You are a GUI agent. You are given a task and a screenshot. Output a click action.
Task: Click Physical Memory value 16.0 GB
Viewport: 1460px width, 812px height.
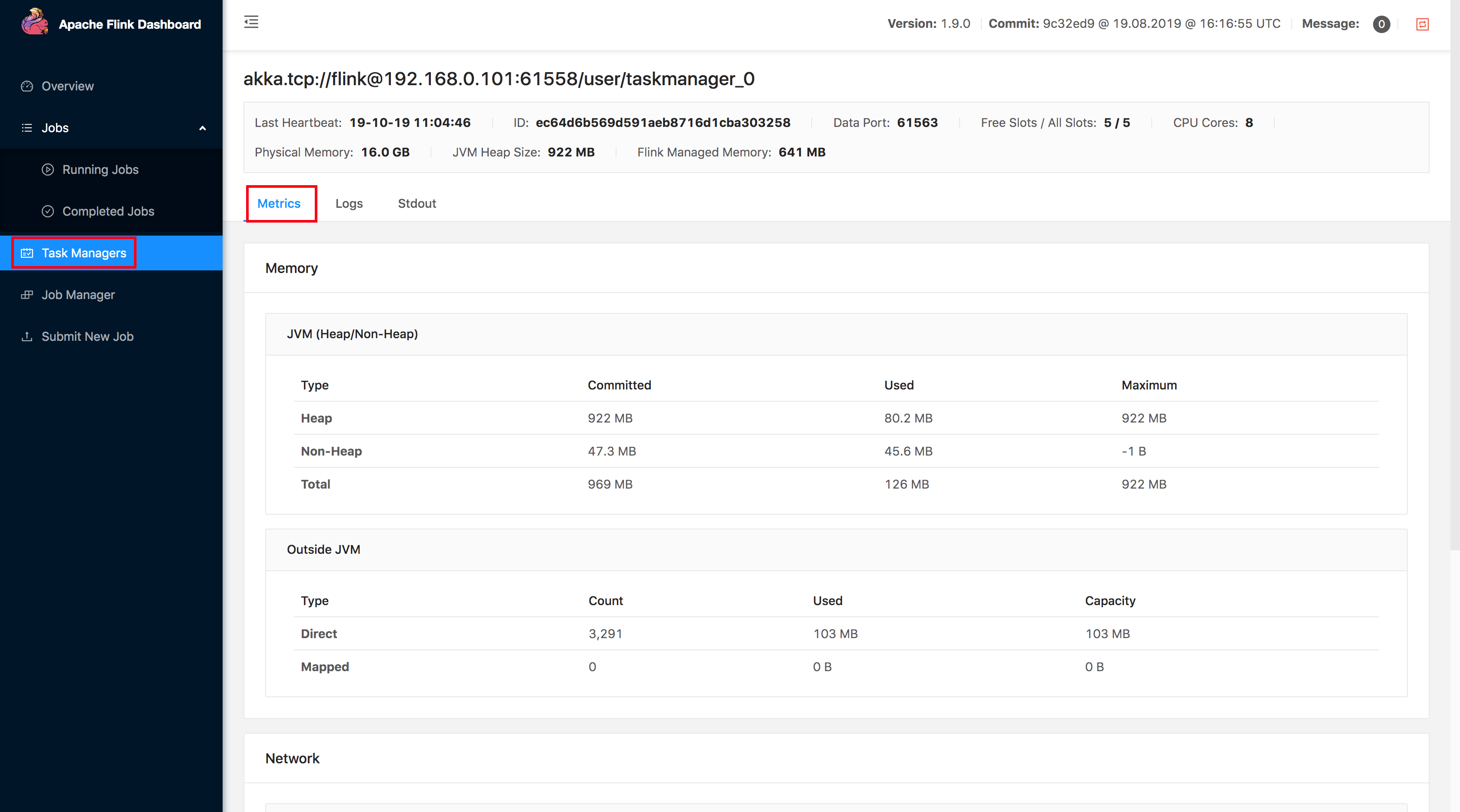pos(385,152)
